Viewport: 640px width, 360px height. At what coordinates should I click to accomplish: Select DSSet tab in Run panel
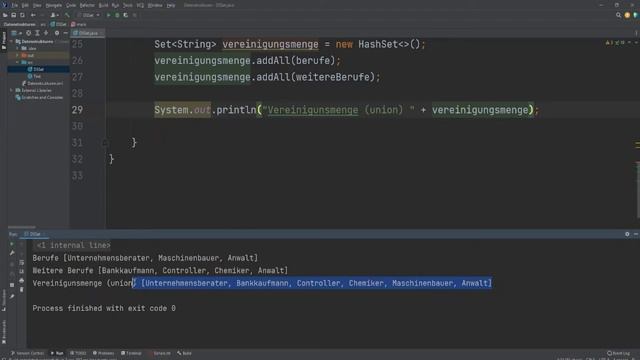click(35, 234)
